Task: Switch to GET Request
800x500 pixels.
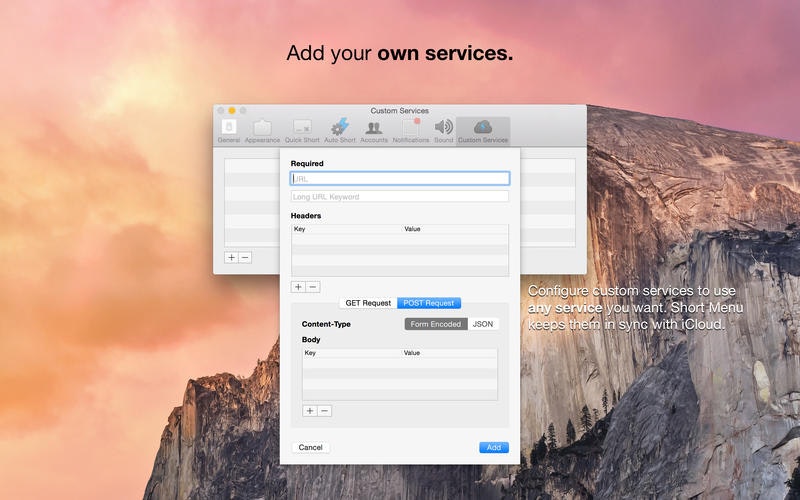Action: tap(368, 303)
